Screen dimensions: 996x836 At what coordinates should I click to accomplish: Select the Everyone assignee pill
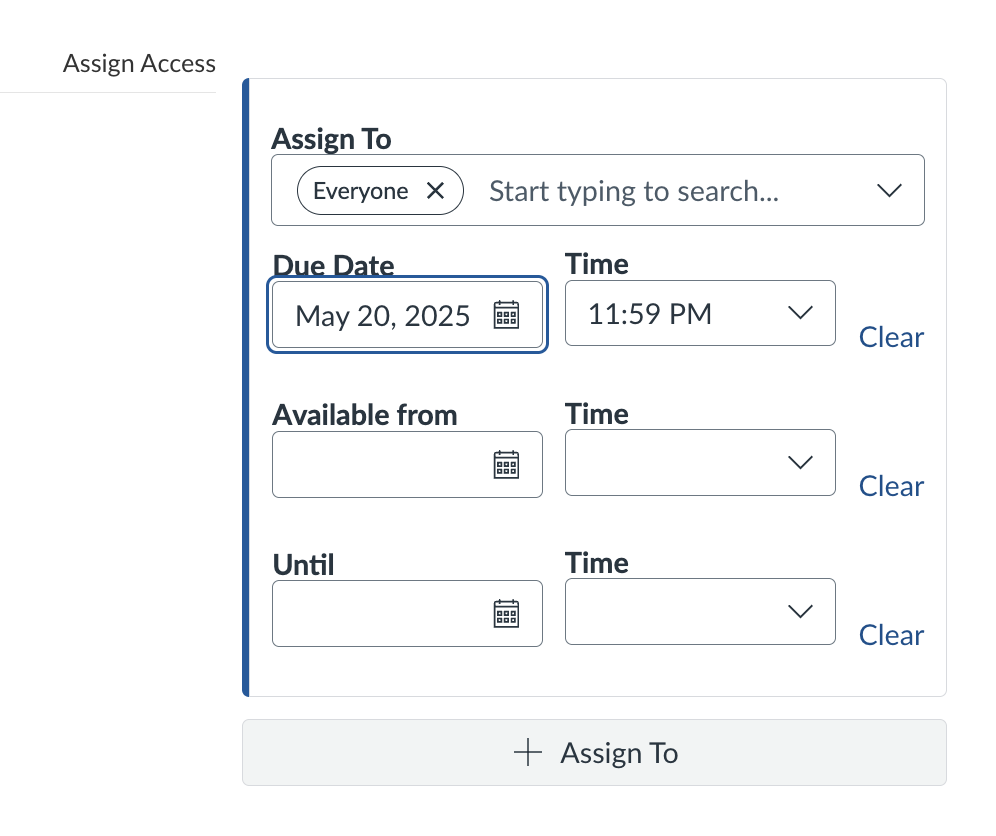(360, 191)
